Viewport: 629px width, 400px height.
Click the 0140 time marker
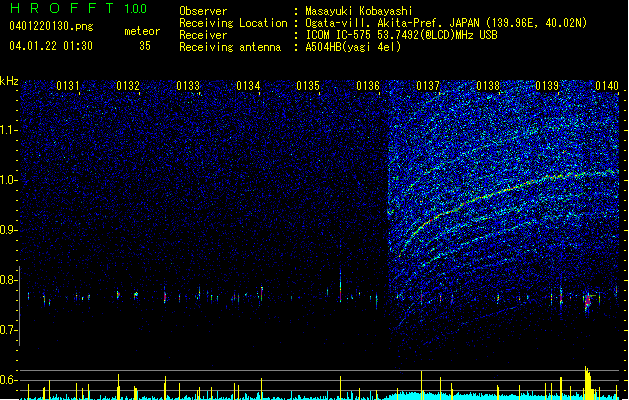point(607,86)
